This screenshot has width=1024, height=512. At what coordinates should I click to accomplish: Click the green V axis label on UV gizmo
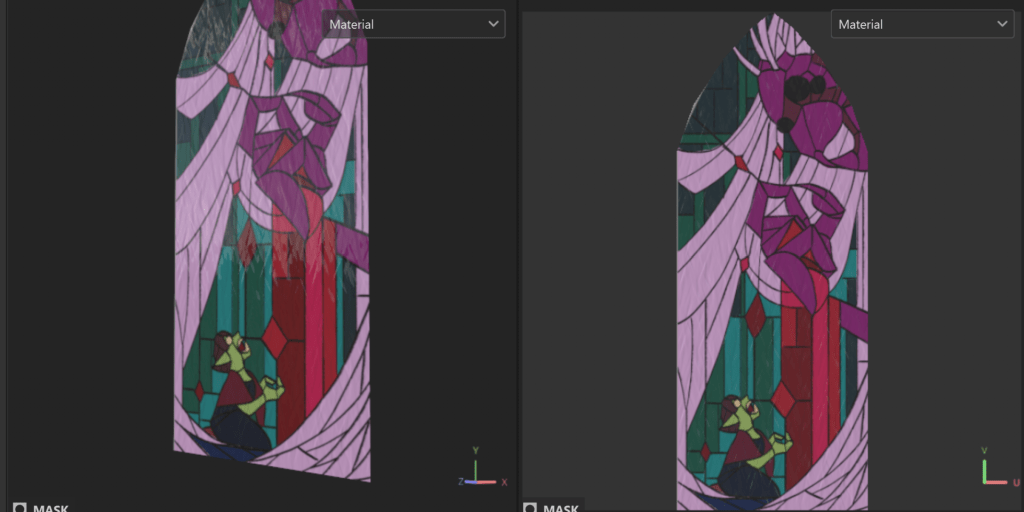[x=984, y=451]
